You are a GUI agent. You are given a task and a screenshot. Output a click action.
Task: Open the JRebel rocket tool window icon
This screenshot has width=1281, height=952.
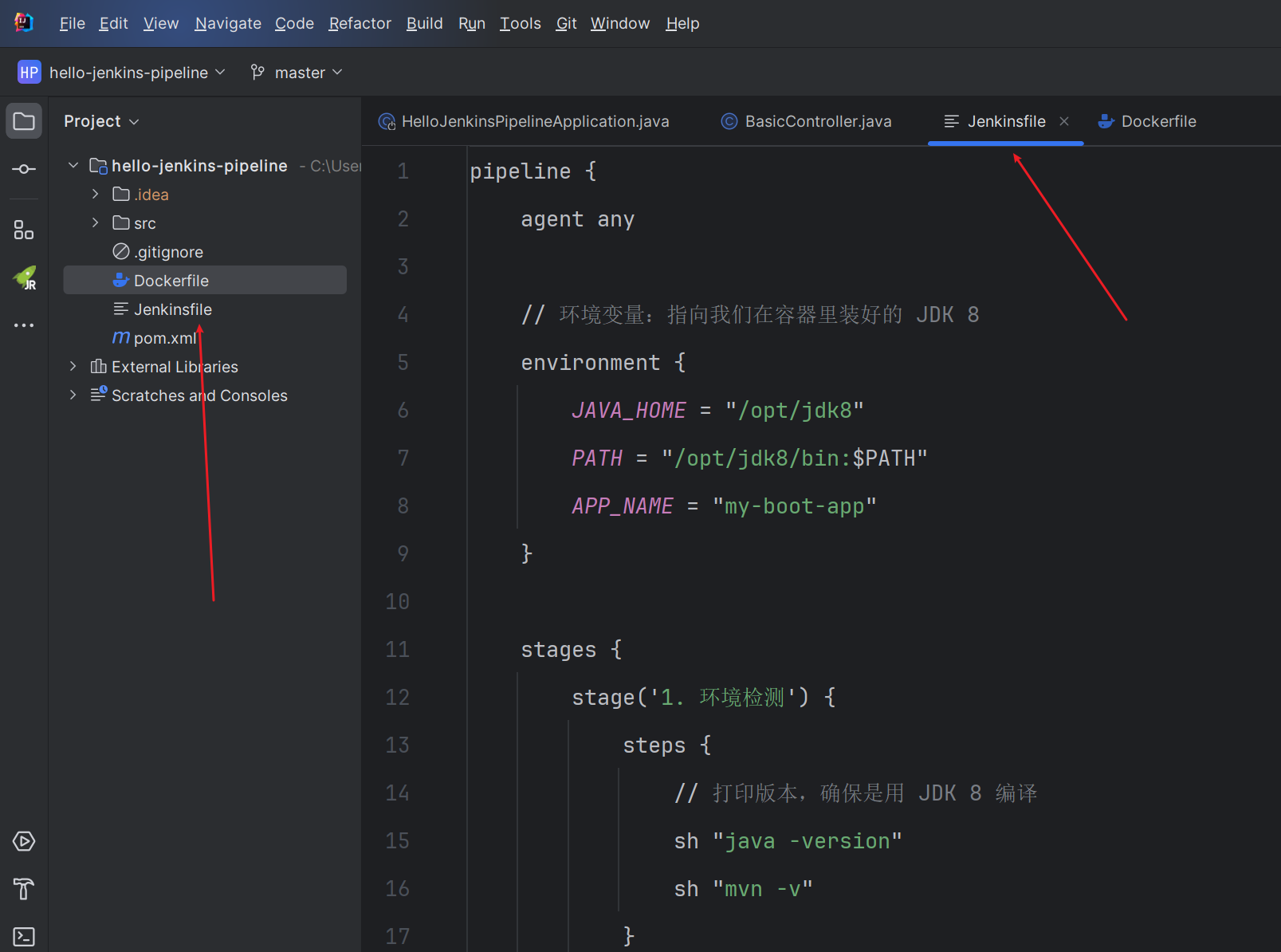(x=25, y=277)
